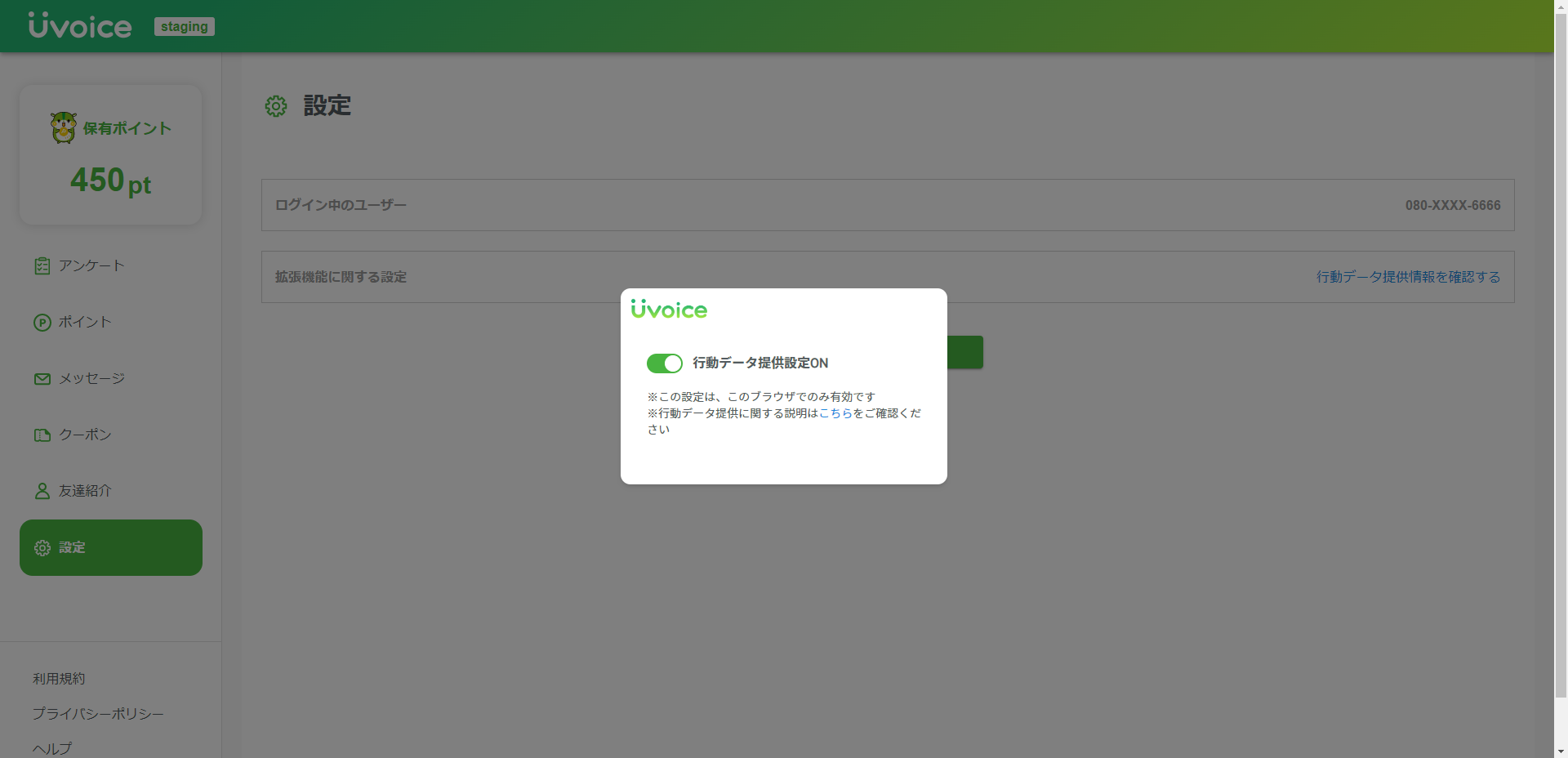
Task: Click the staging badge in the header
Action: [185, 27]
